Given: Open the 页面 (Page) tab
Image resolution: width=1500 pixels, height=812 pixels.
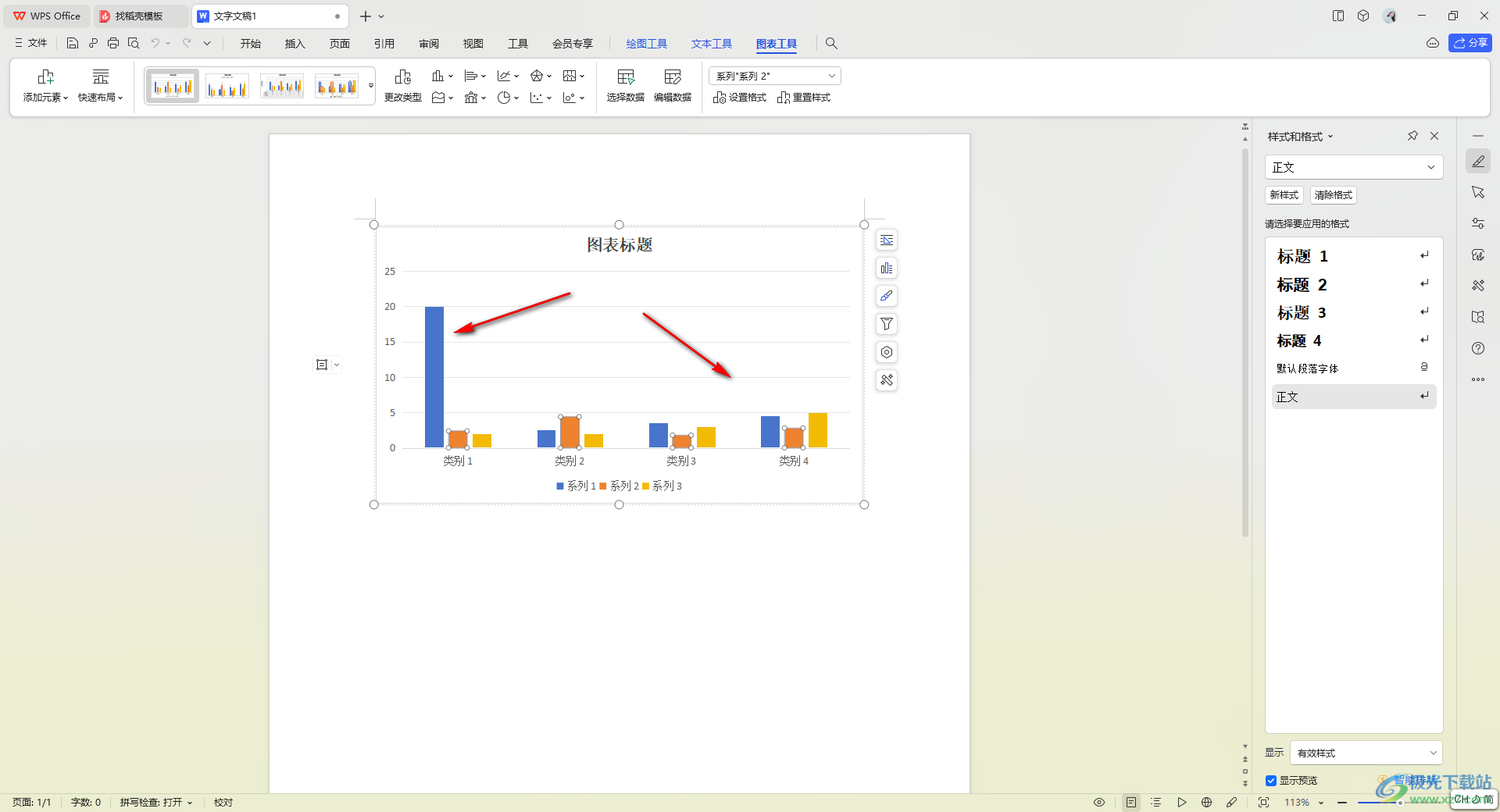Looking at the screenshot, I should [340, 44].
